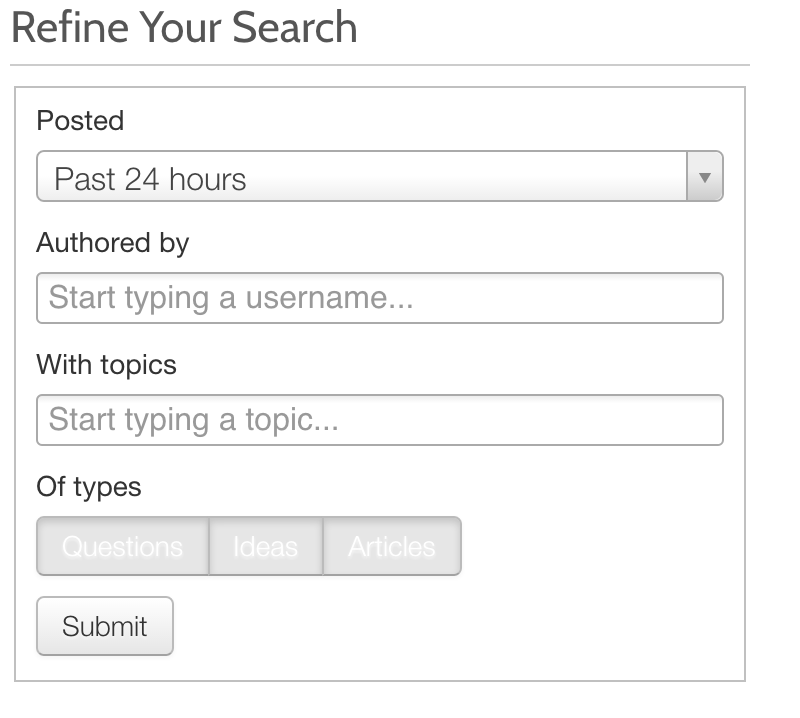Image resolution: width=800 pixels, height=718 pixels.
Task: Click the dropdown arrow beside Past 24 hours
Action: click(704, 177)
